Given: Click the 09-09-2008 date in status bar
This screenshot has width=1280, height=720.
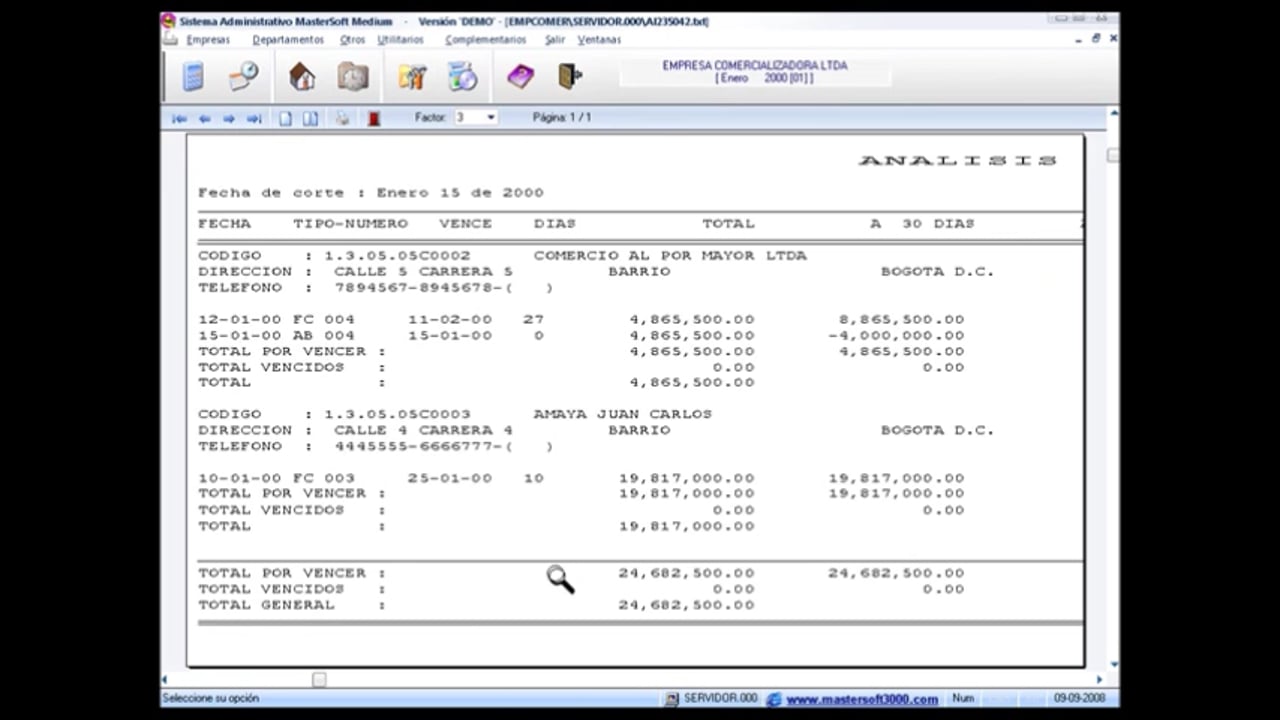Looking at the screenshot, I should 1080,699.
